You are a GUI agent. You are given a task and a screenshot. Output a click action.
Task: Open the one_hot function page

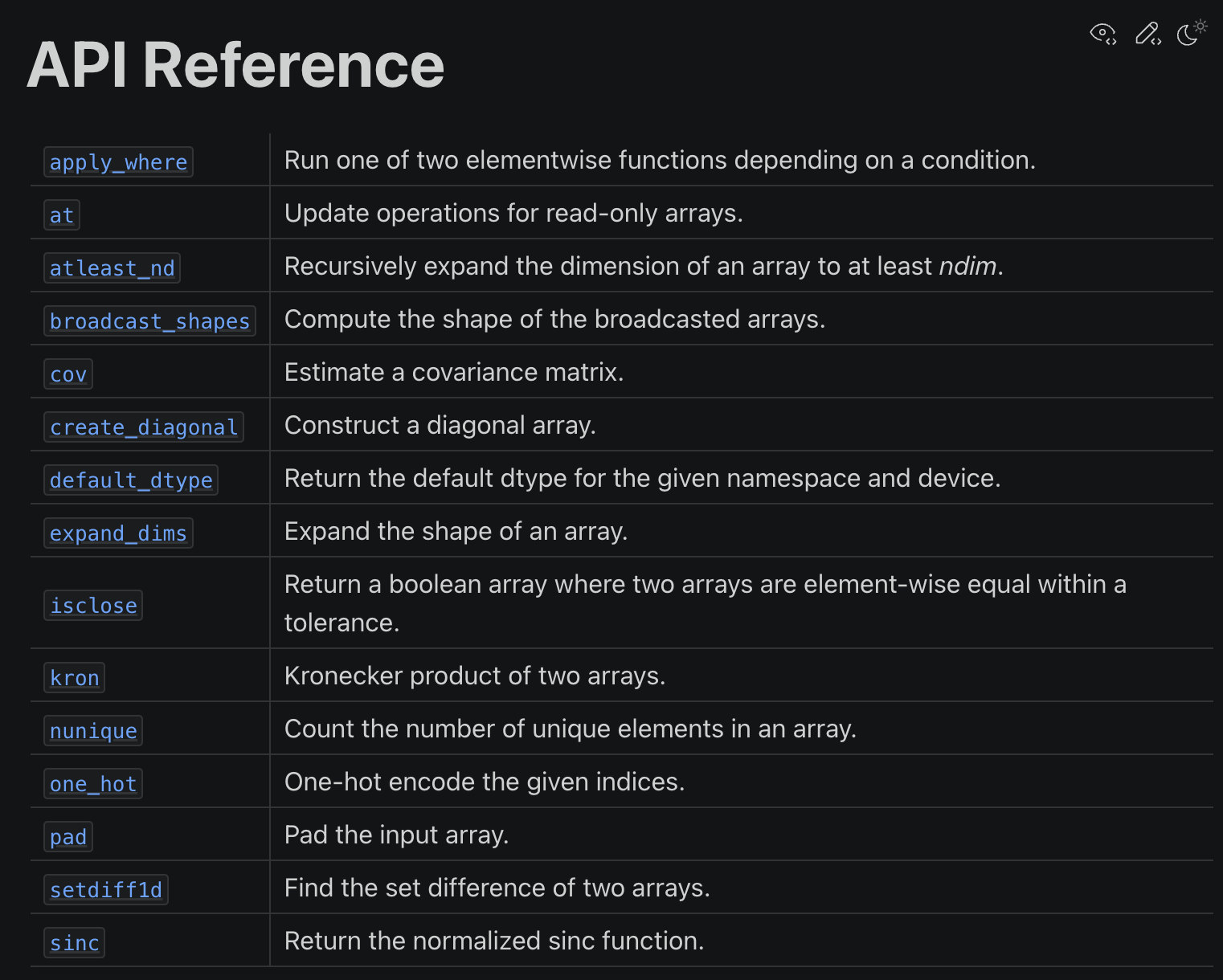pos(93,784)
